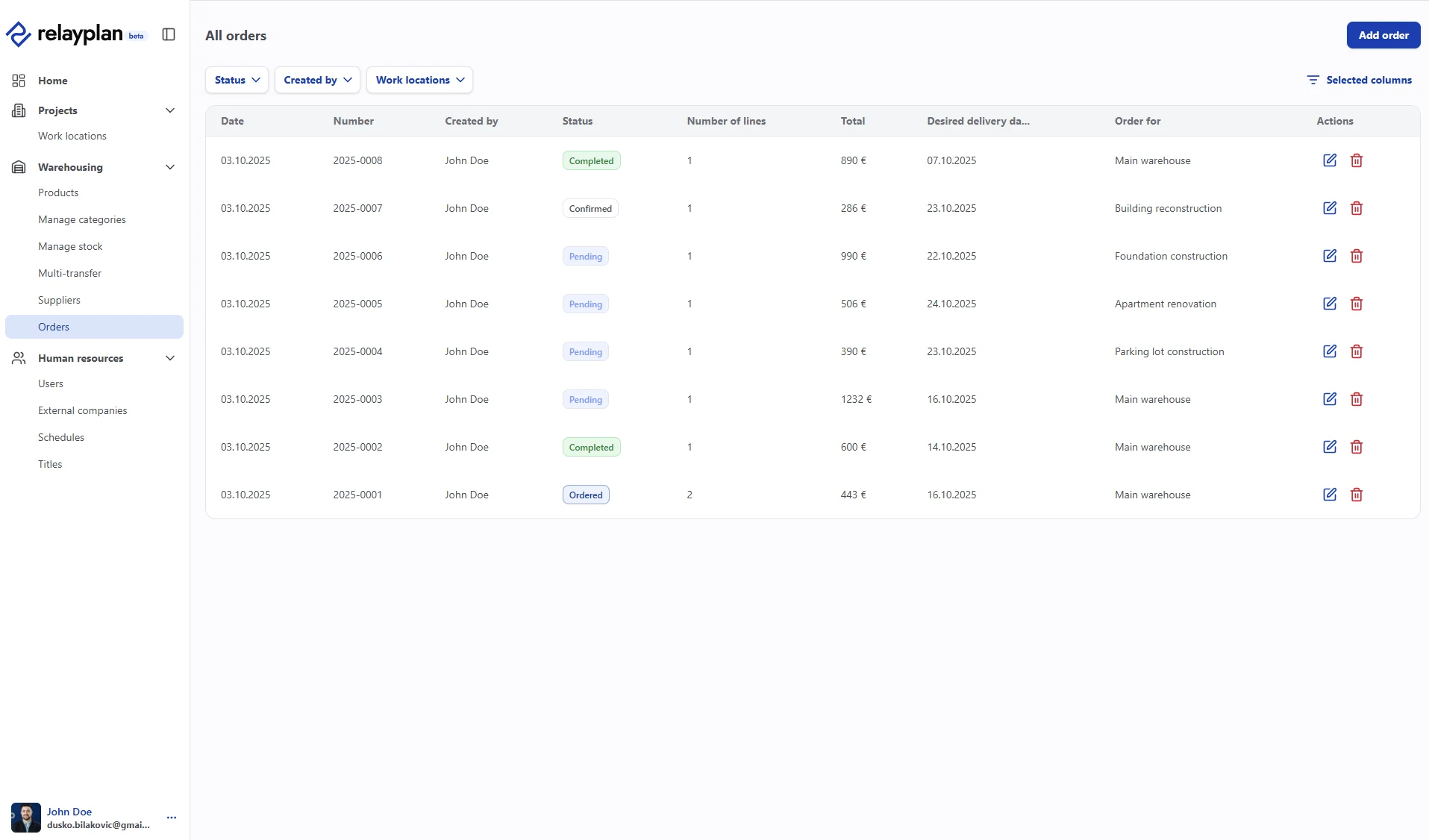Edit order 2025-0005
The image size is (1429, 840).
(x=1330, y=304)
